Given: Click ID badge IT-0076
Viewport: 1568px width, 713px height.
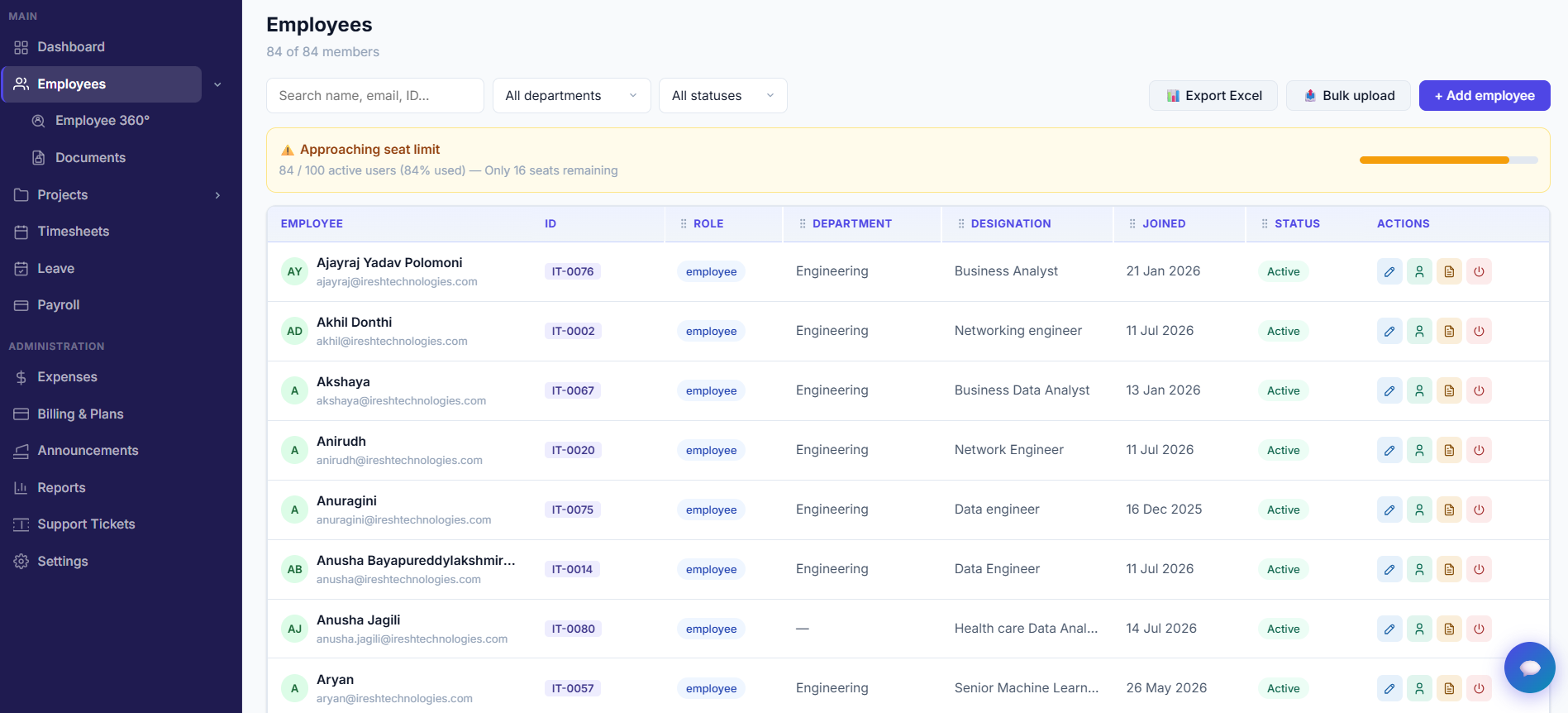Looking at the screenshot, I should pos(573,271).
